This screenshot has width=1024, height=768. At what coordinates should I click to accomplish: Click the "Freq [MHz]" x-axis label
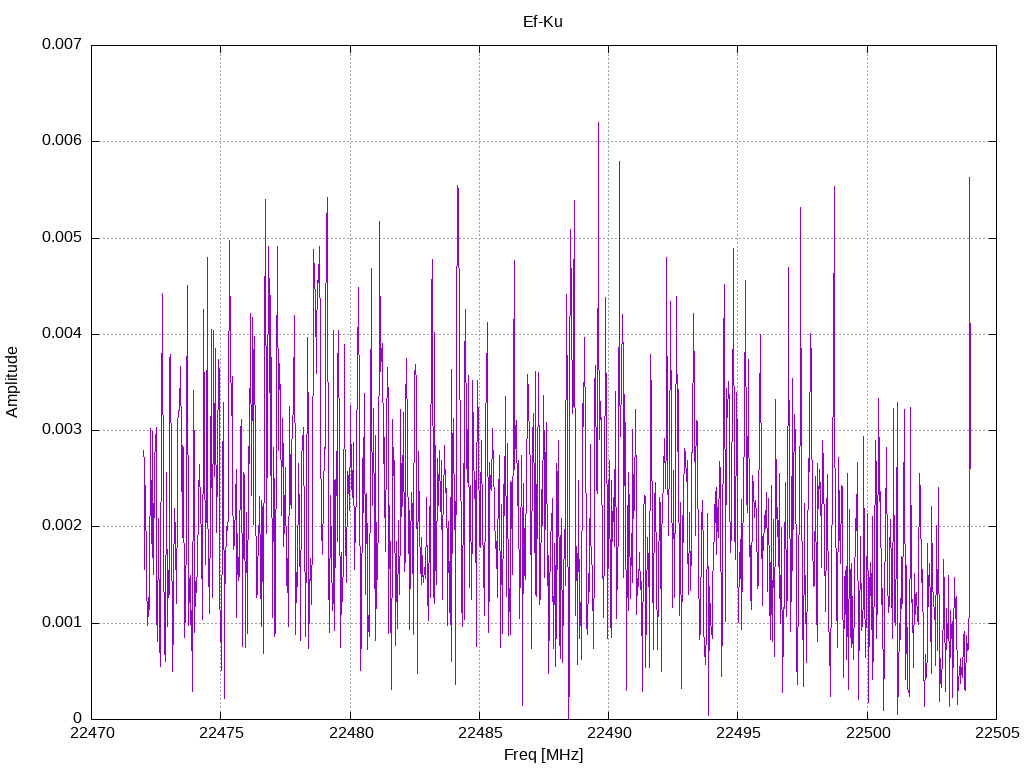(543, 755)
